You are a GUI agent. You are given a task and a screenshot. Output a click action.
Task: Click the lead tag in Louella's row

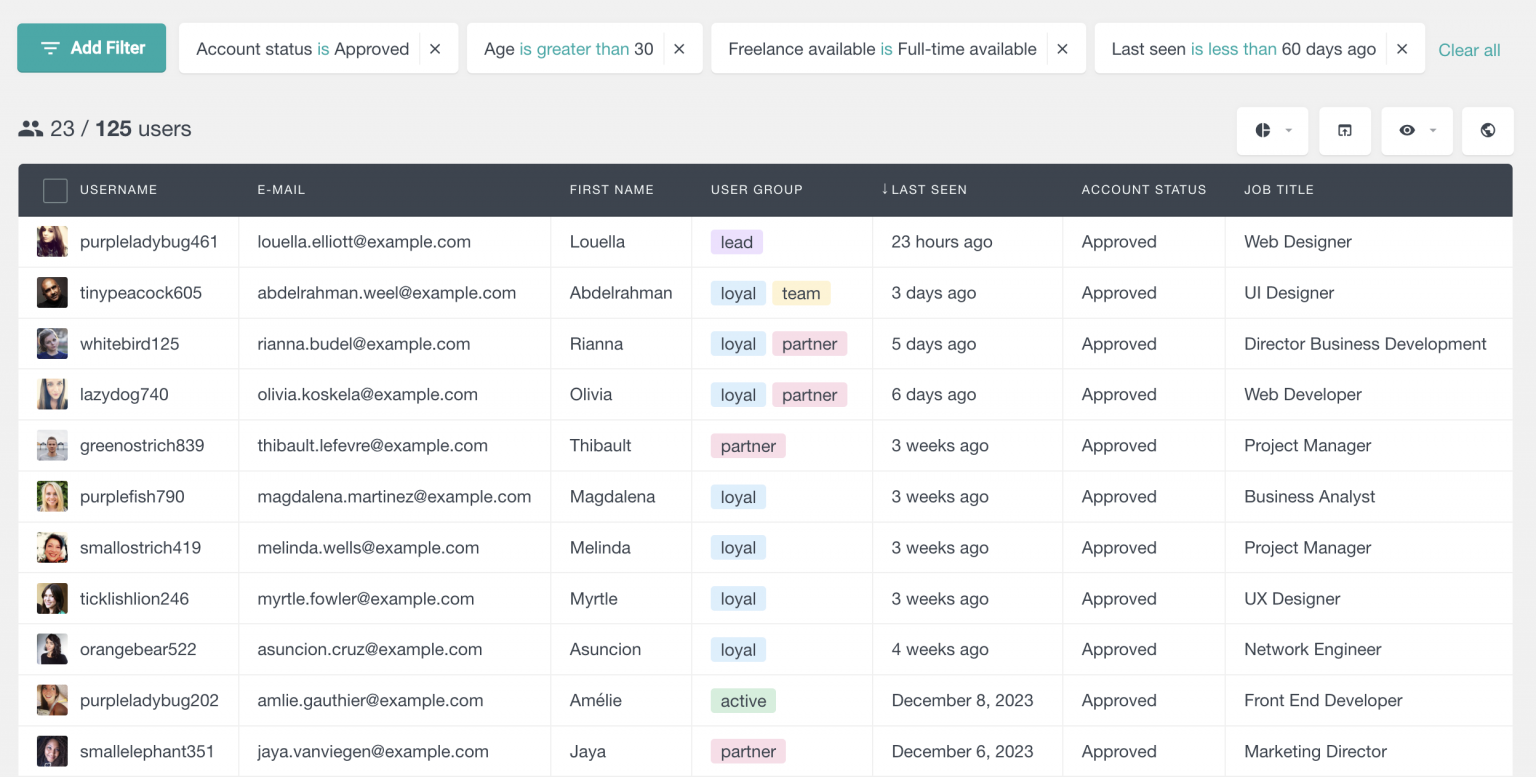[737, 242]
